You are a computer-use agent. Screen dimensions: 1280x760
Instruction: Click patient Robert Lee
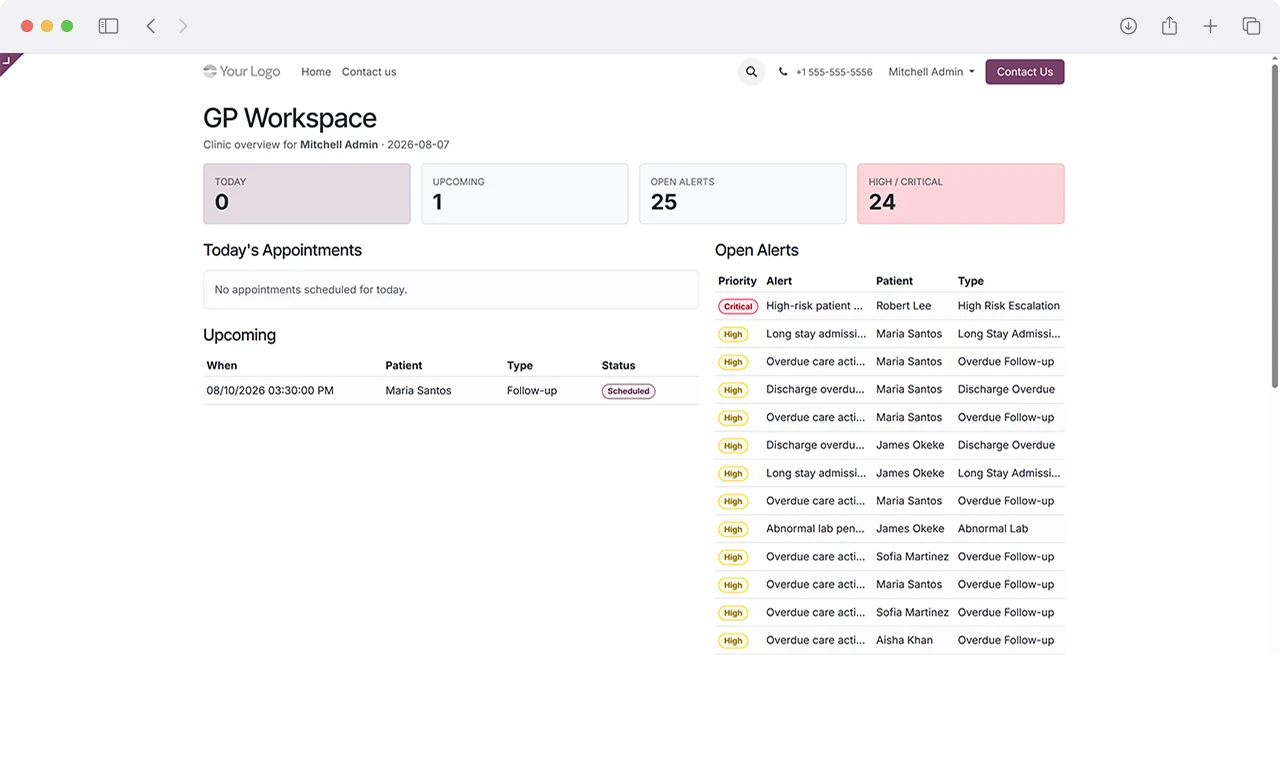[x=904, y=306]
